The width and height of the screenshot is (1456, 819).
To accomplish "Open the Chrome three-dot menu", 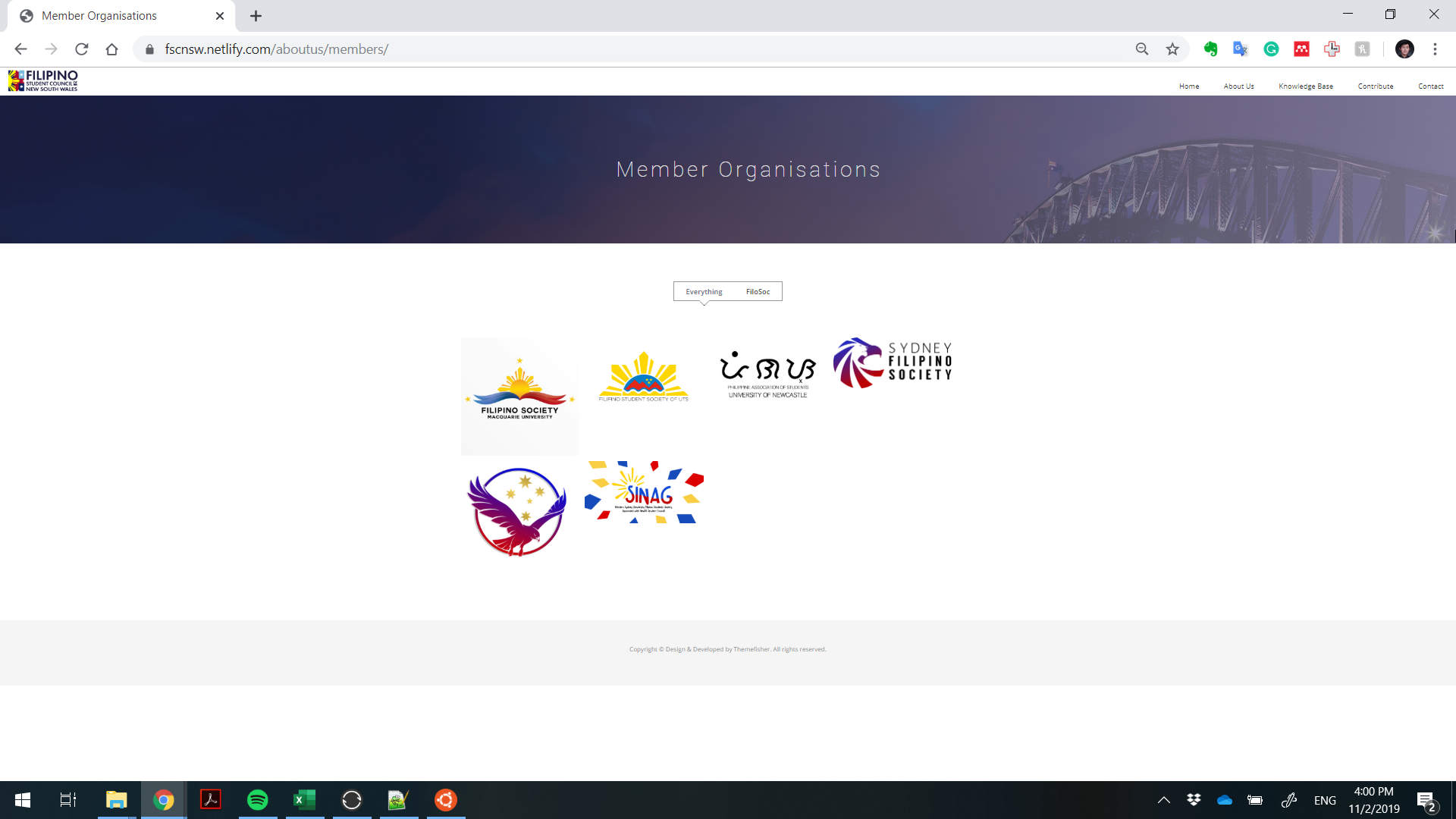I will click(x=1435, y=49).
